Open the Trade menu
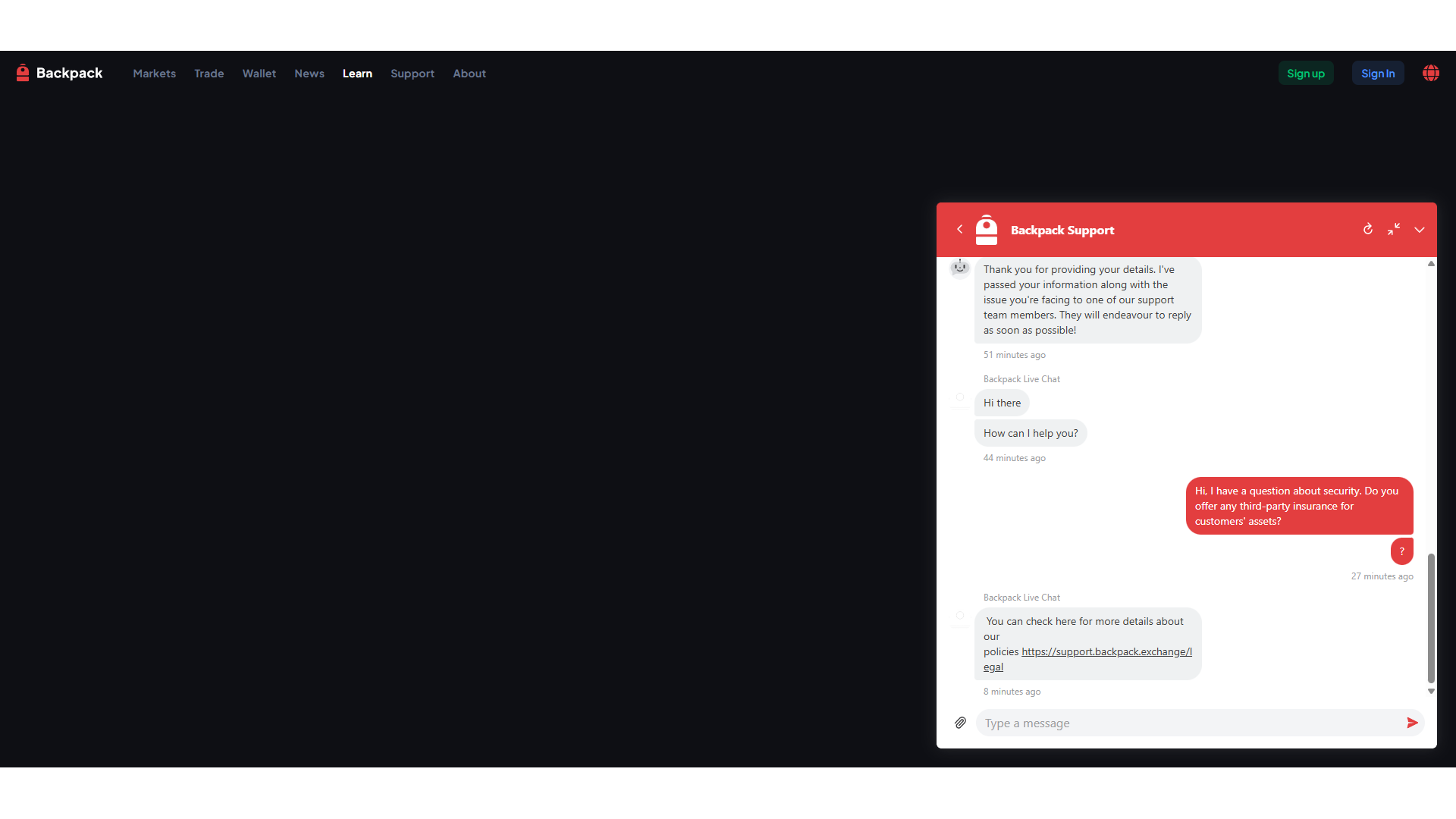Image resolution: width=1456 pixels, height=819 pixels. point(209,74)
